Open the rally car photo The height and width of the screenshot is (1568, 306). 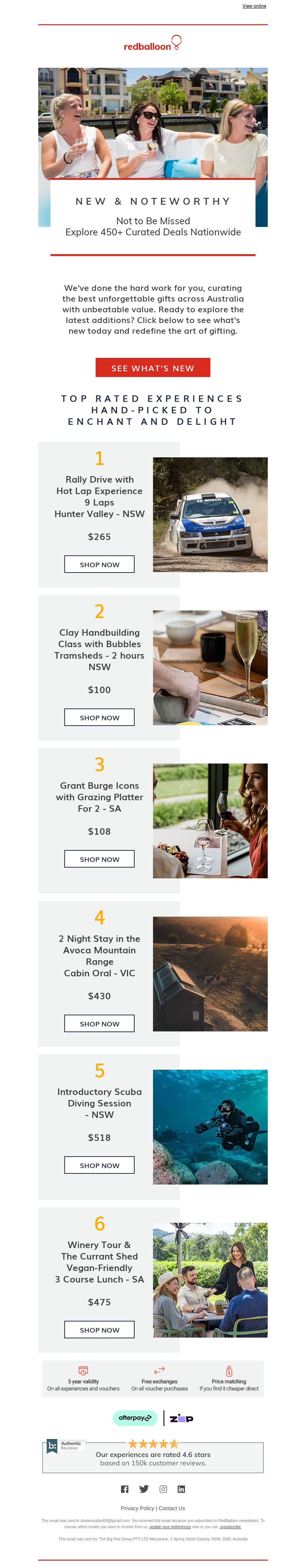coord(210,514)
